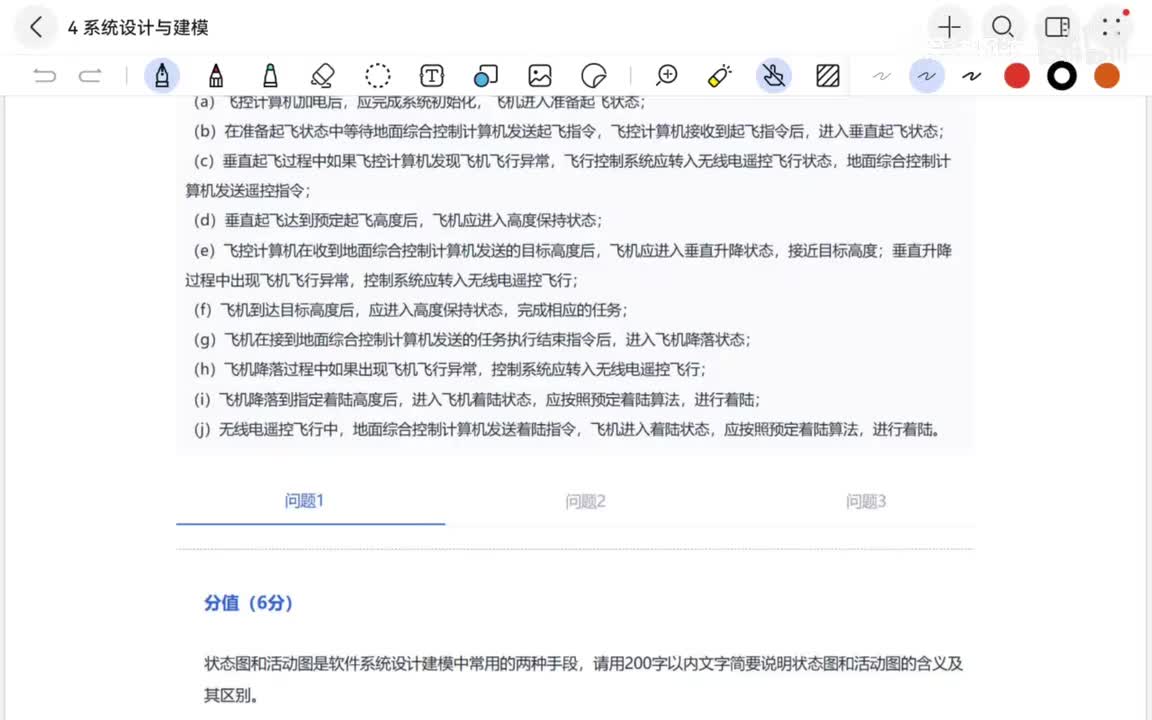Open the sticker tool
Screen dimensions: 1152x720
[594, 75]
